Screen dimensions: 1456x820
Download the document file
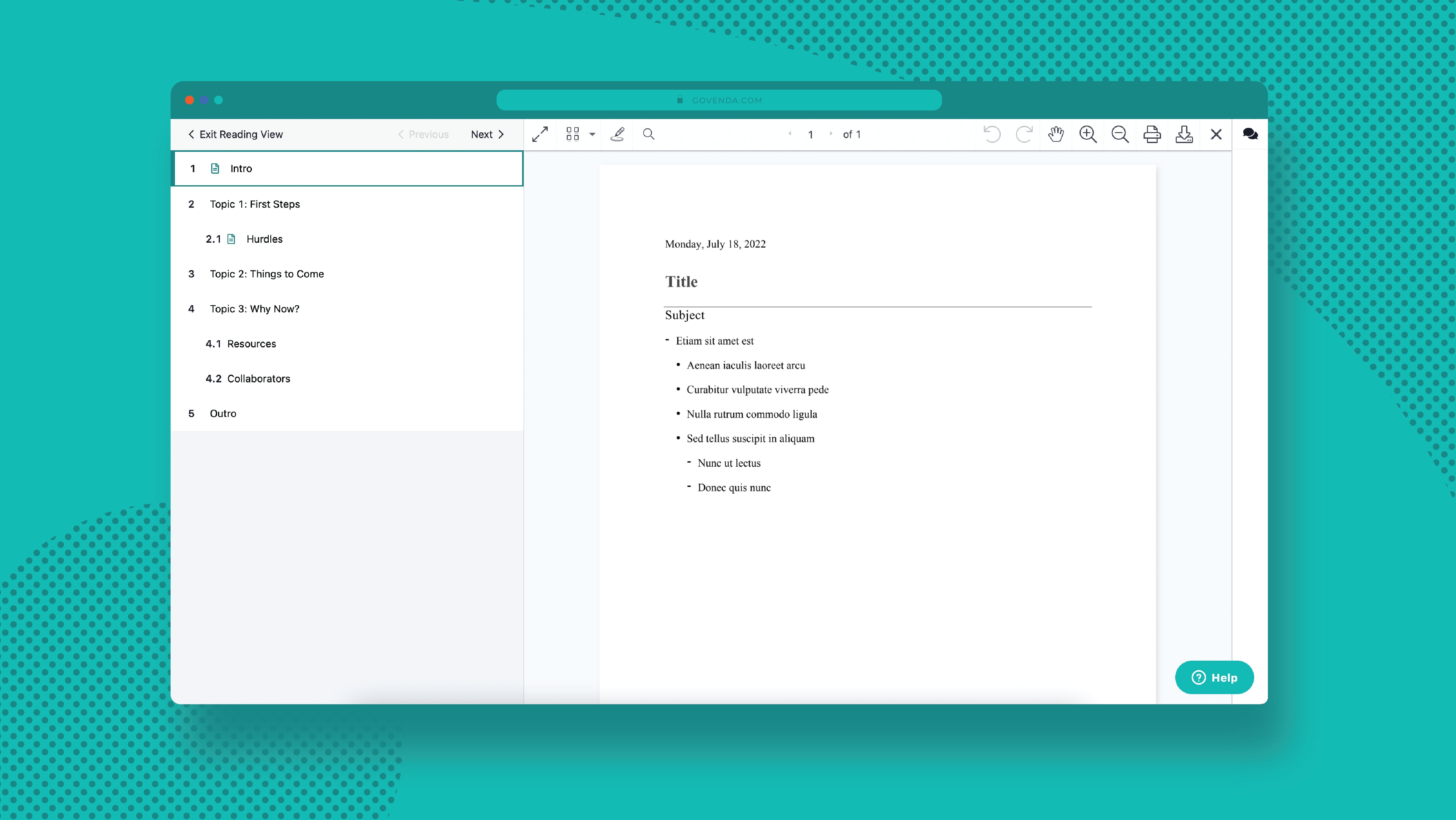(x=1184, y=134)
